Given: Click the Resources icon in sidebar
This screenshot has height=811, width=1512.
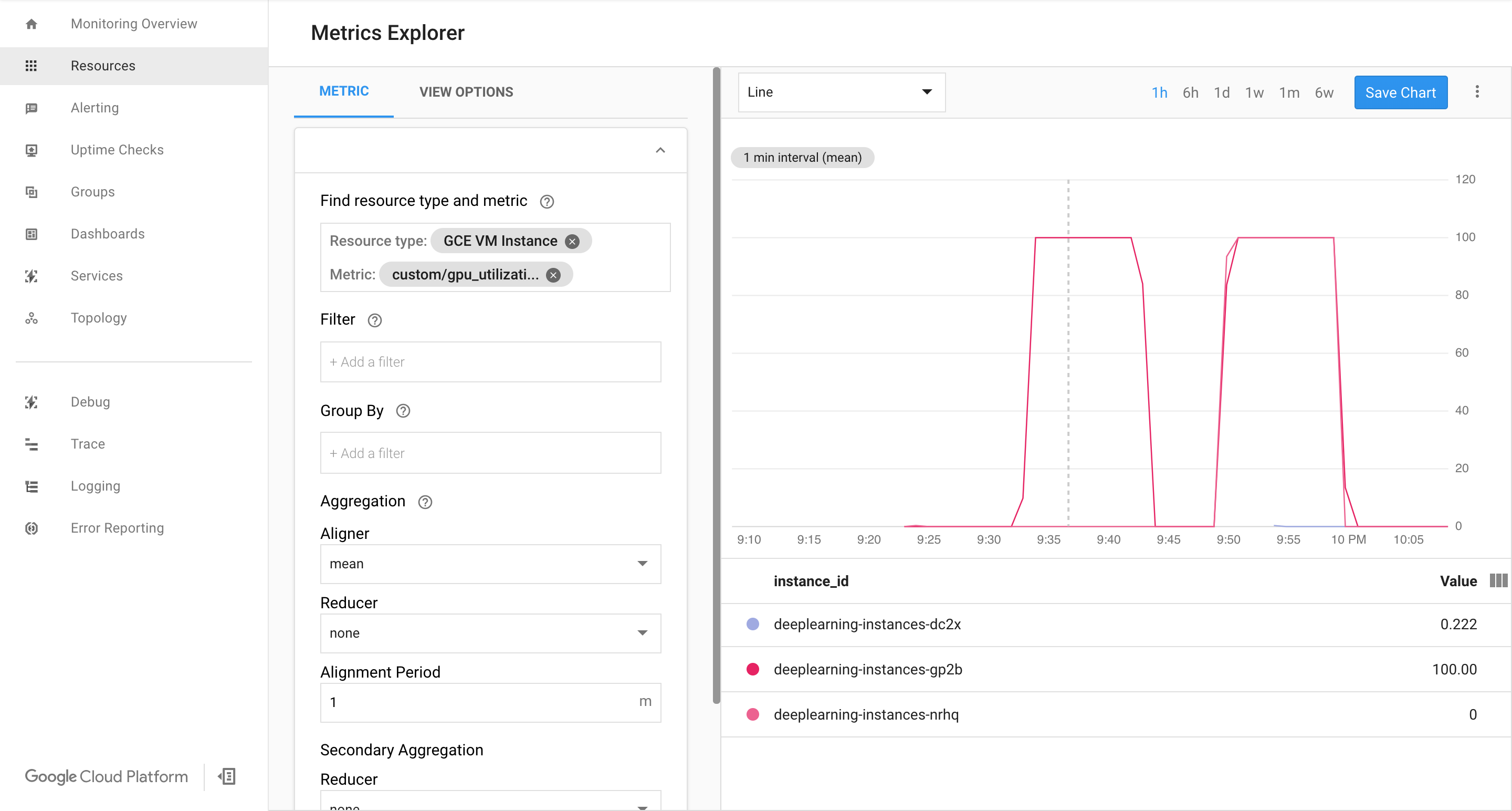Looking at the screenshot, I should pyautogui.click(x=30, y=65).
